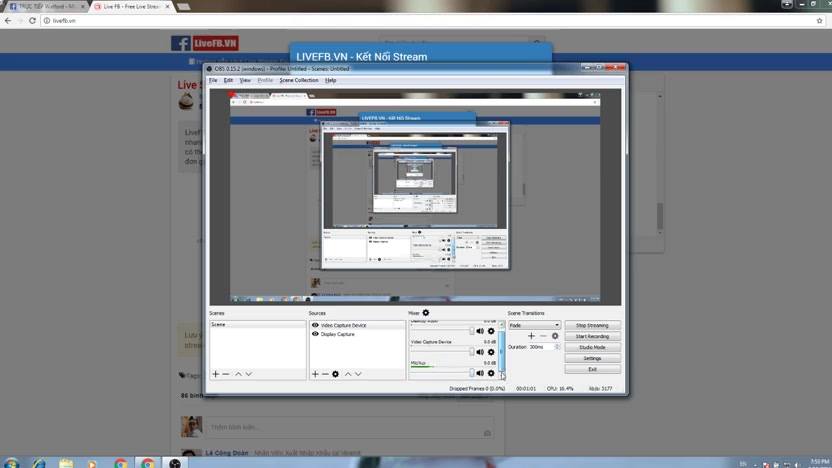Open the View menu in OBS
The image size is (832, 468).
coord(245,81)
